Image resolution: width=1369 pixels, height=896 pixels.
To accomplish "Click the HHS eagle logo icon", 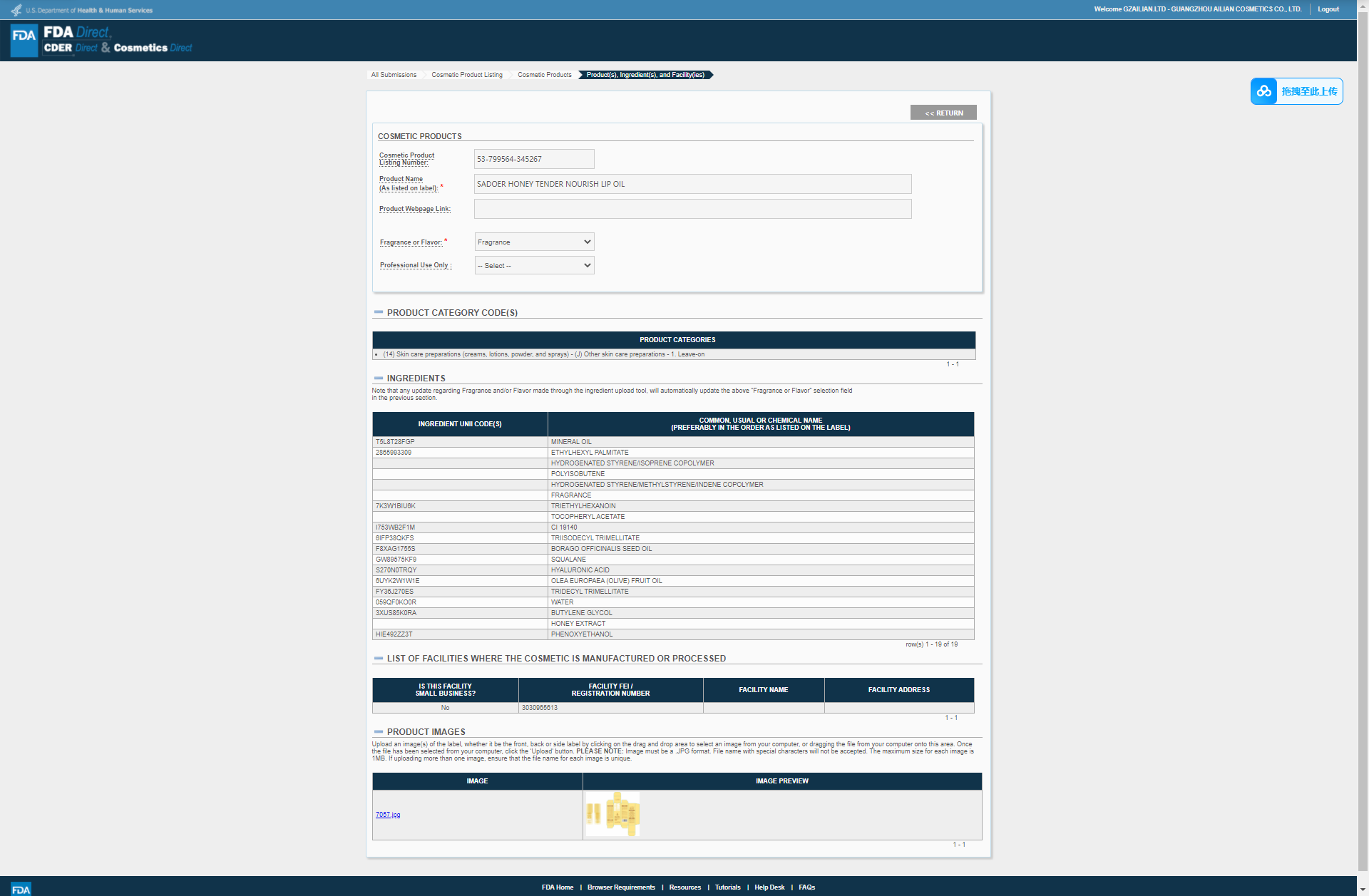I will 16,10.
